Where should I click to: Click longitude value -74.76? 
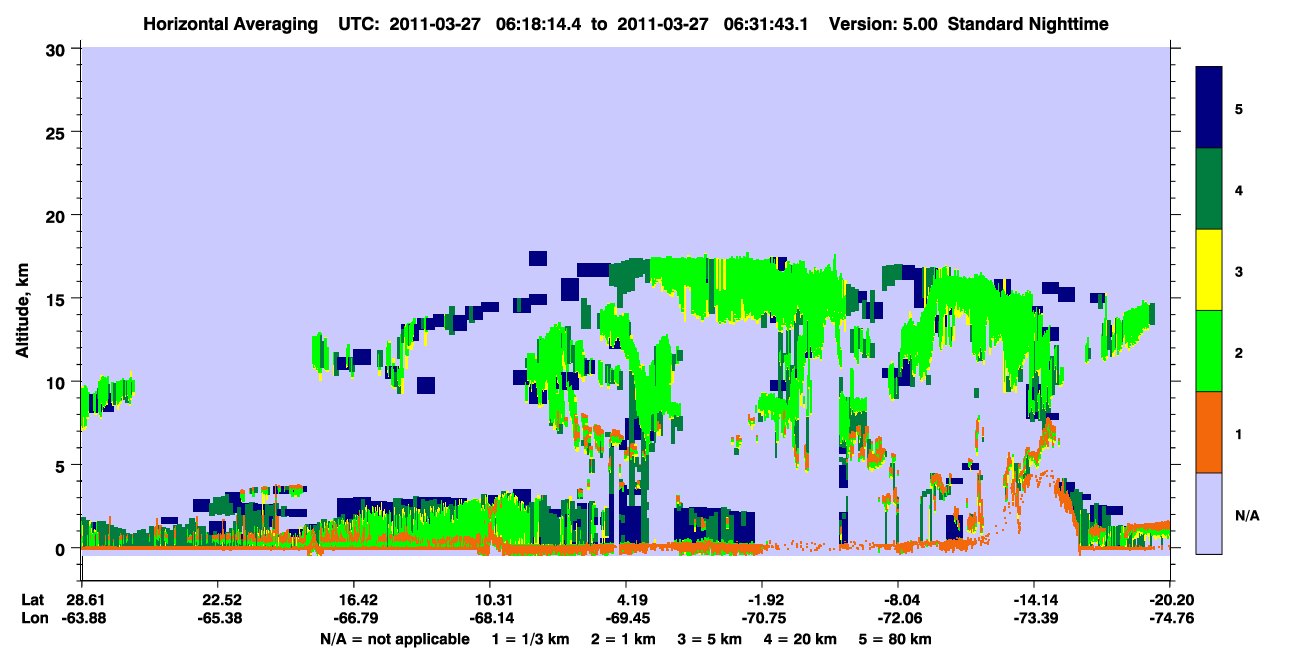coord(1170,618)
